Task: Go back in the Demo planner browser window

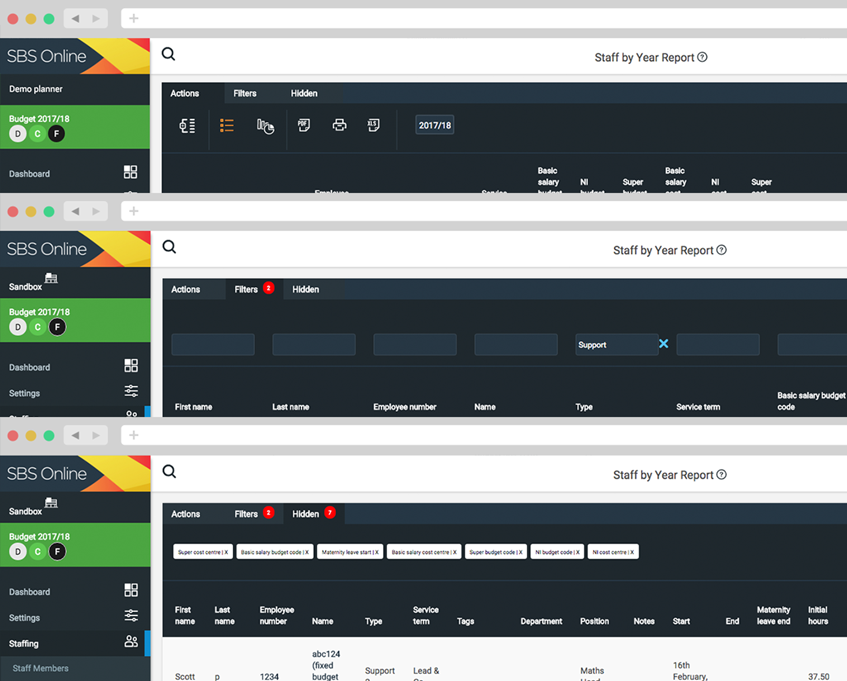Action: click(x=76, y=18)
